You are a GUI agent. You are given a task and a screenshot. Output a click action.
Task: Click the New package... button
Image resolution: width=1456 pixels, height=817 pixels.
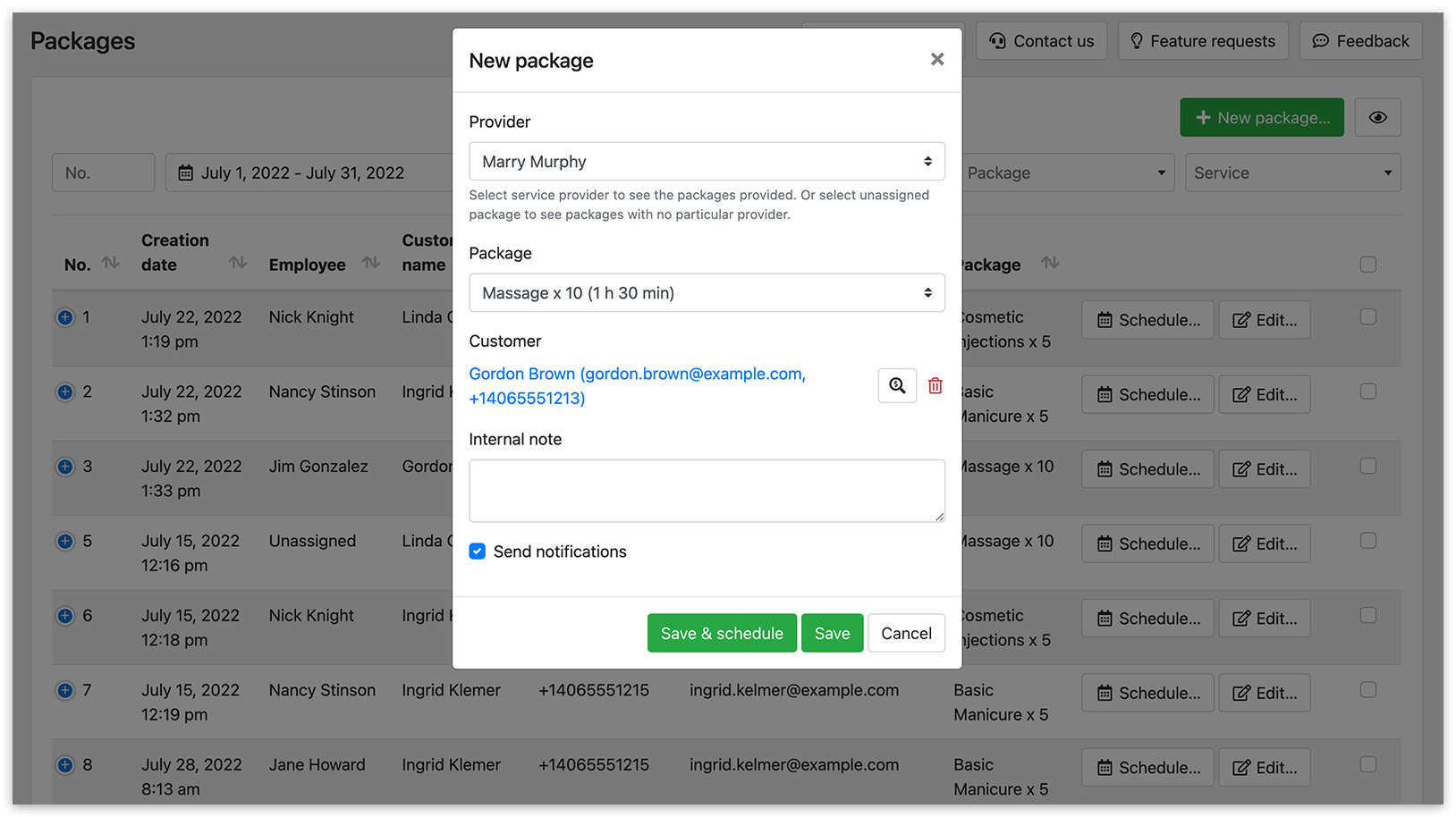point(1262,117)
